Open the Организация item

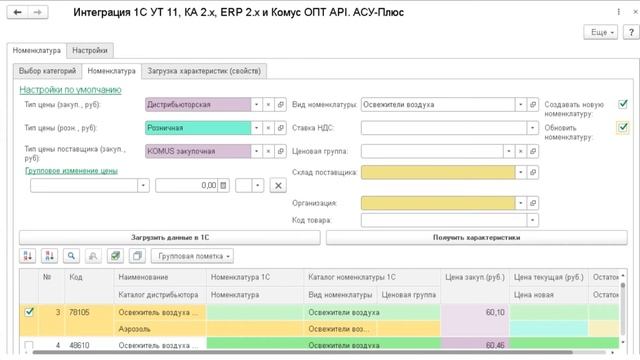pos(533,203)
